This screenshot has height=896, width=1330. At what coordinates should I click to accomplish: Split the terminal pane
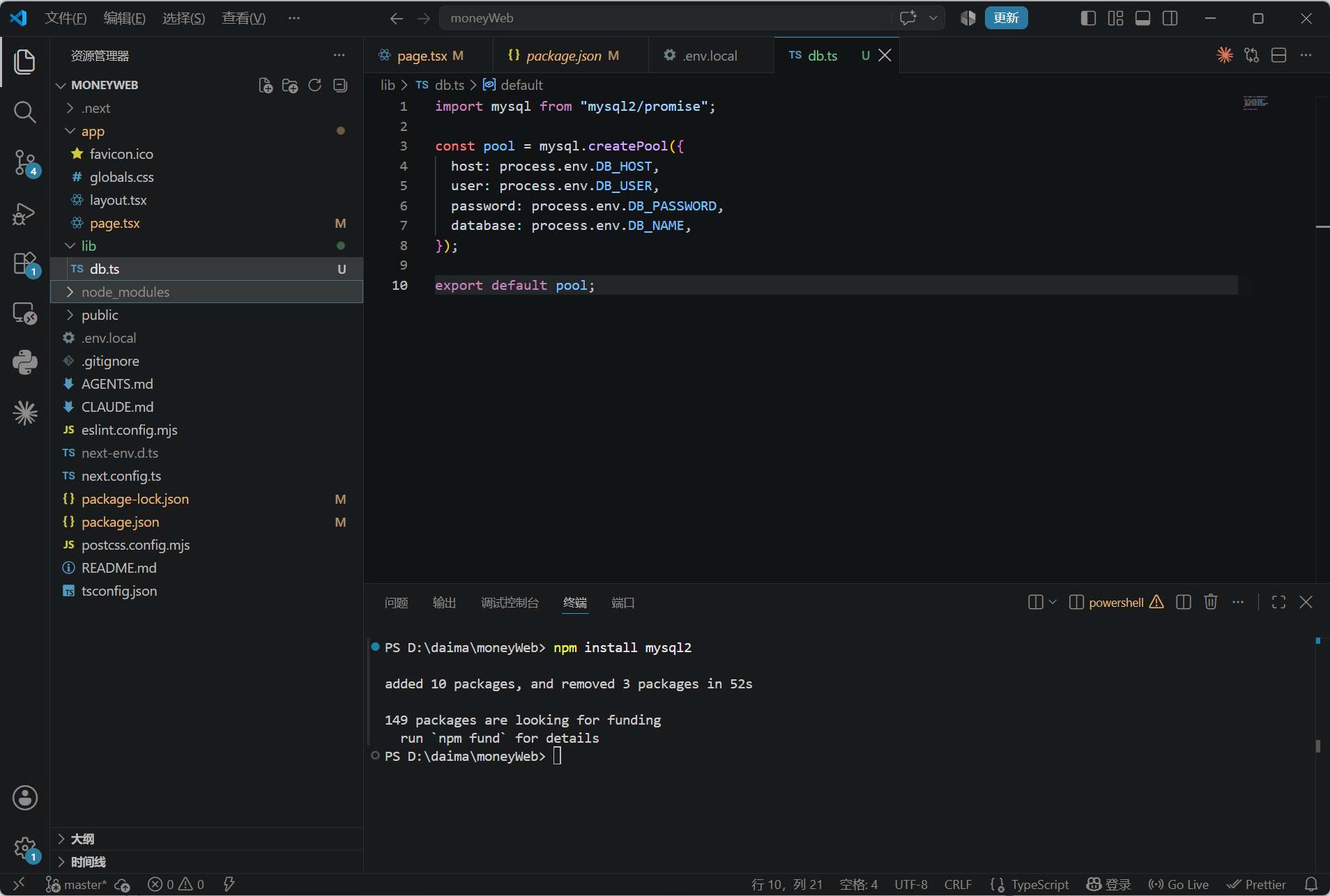click(1184, 602)
